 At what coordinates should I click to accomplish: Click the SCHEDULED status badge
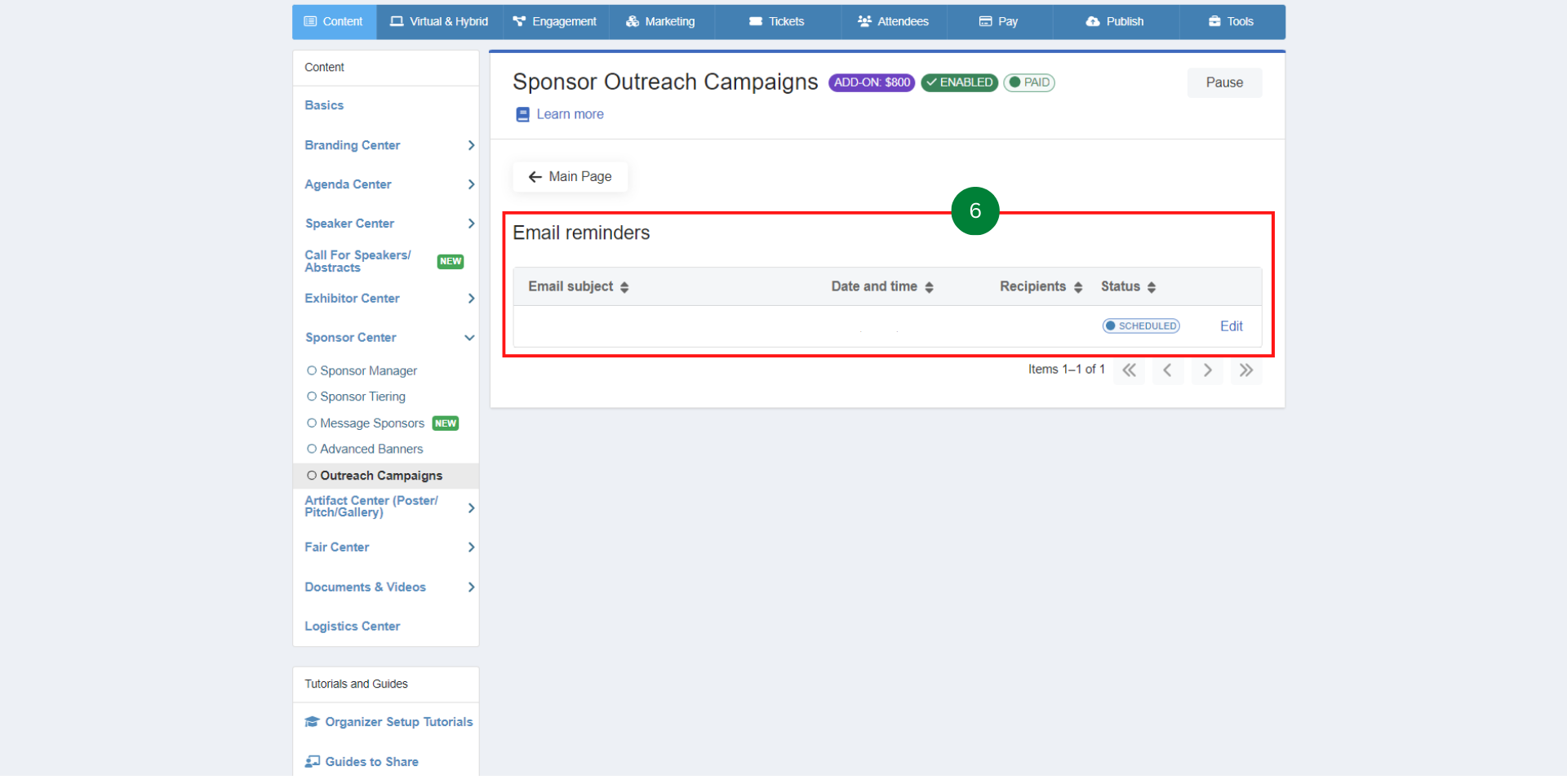[x=1141, y=326]
